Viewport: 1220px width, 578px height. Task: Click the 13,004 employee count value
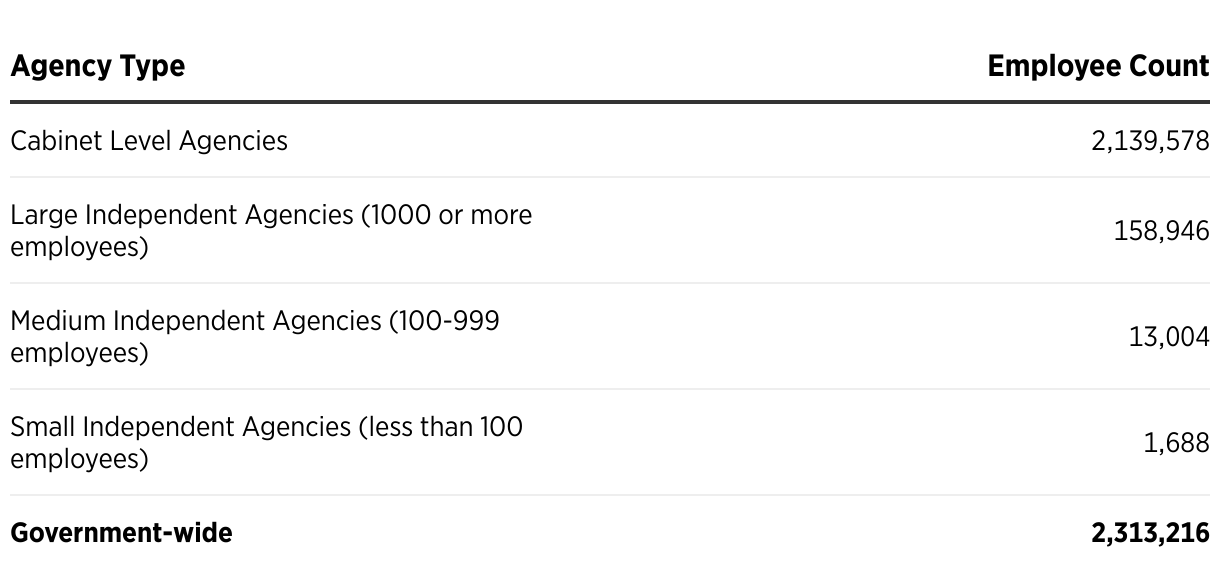pyautogui.click(x=1169, y=338)
